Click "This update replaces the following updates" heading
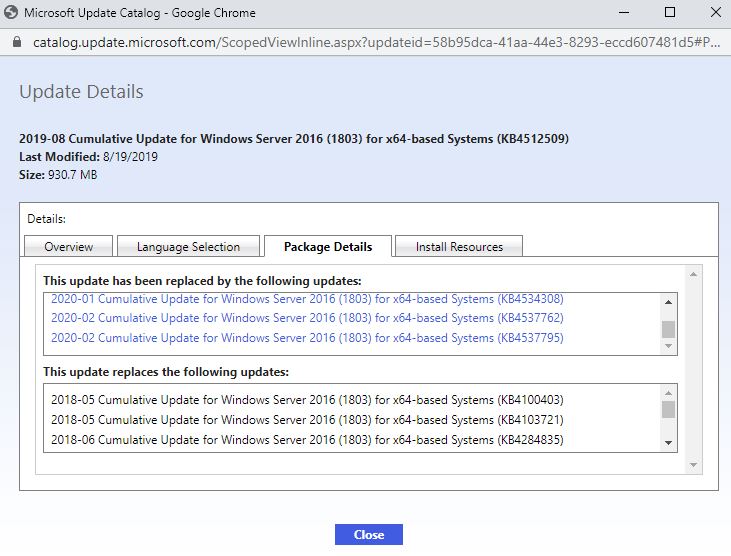731x556 pixels. coord(166,372)
